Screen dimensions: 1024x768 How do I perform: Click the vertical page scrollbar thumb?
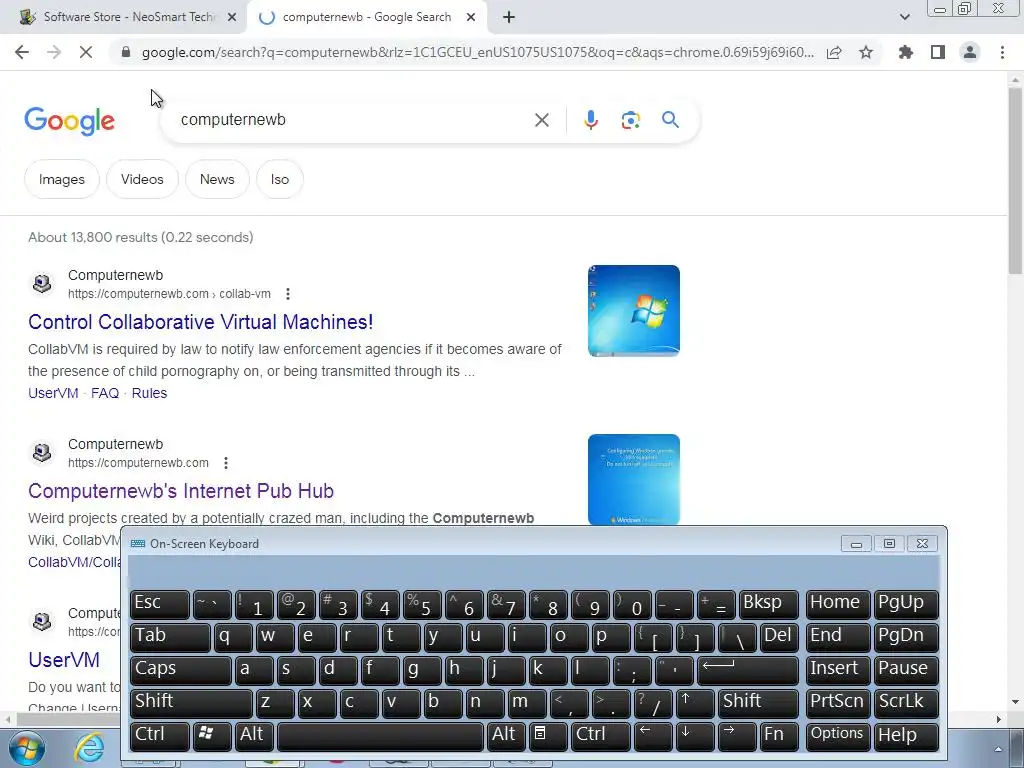[1014, 180]
